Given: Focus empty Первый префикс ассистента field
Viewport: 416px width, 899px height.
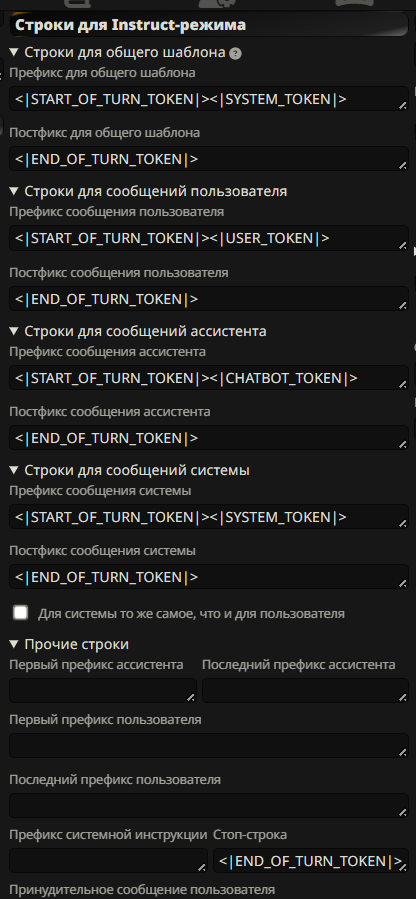Looking at the screenshot, I should pyautogui.click(x=103, y=690).
